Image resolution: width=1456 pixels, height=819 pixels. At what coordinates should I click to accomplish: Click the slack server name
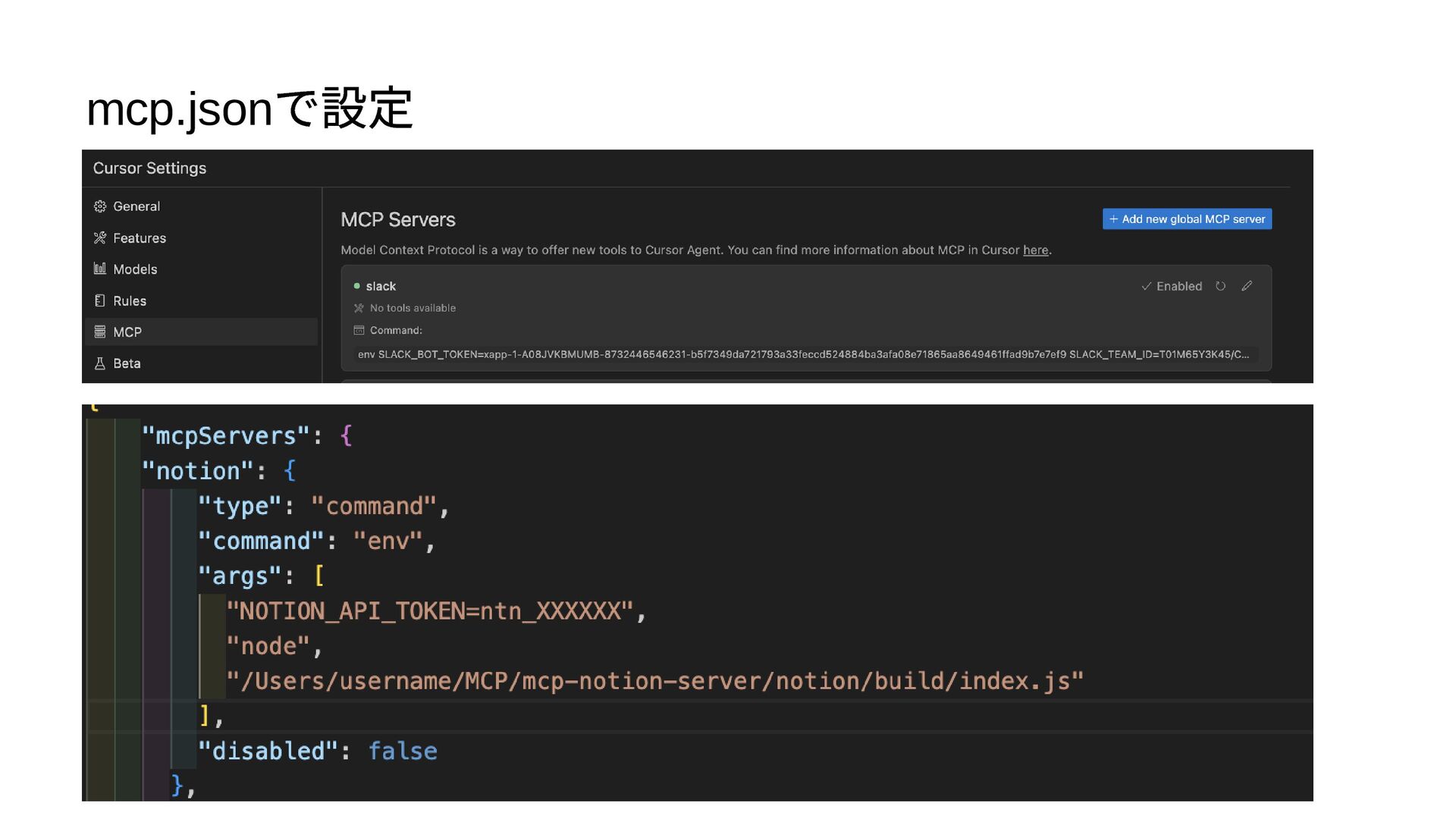pos(381,286)
